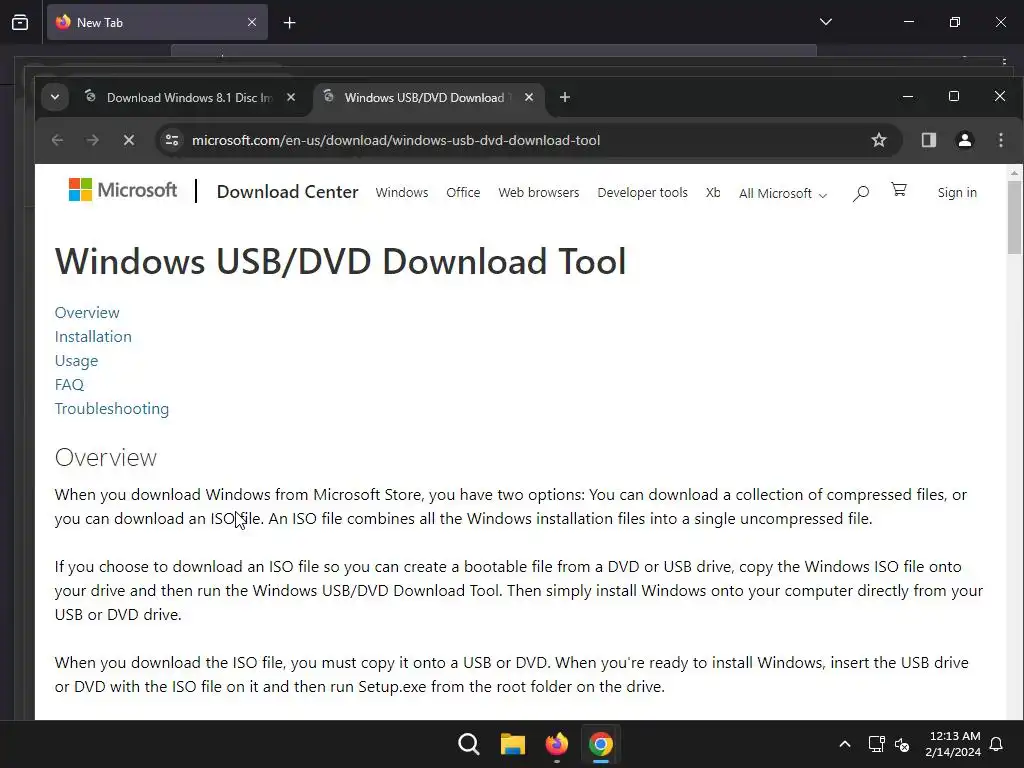1024x768 pixels.
Task: Expand the All Microsoft dropdown
Action: click(783, 193)
